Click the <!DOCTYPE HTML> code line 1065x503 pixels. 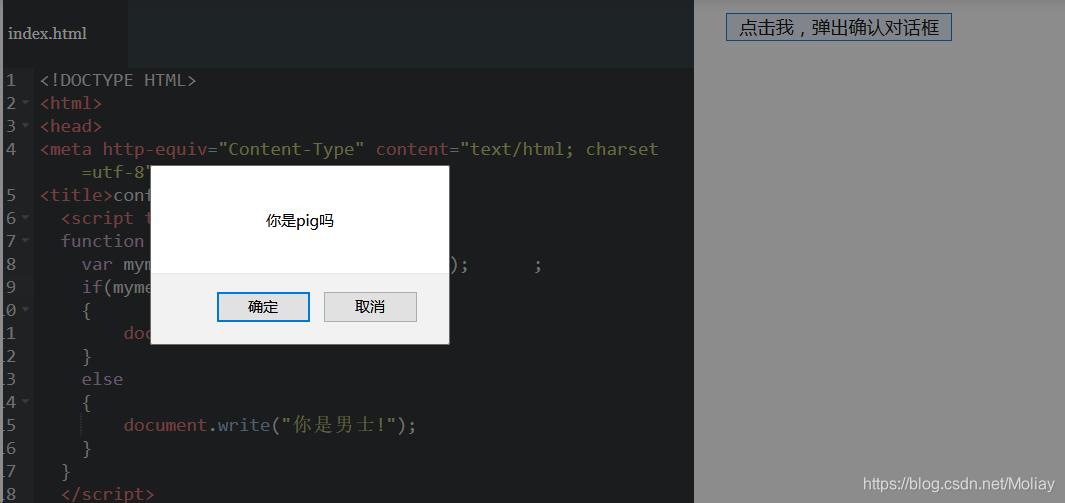point(118,80)
